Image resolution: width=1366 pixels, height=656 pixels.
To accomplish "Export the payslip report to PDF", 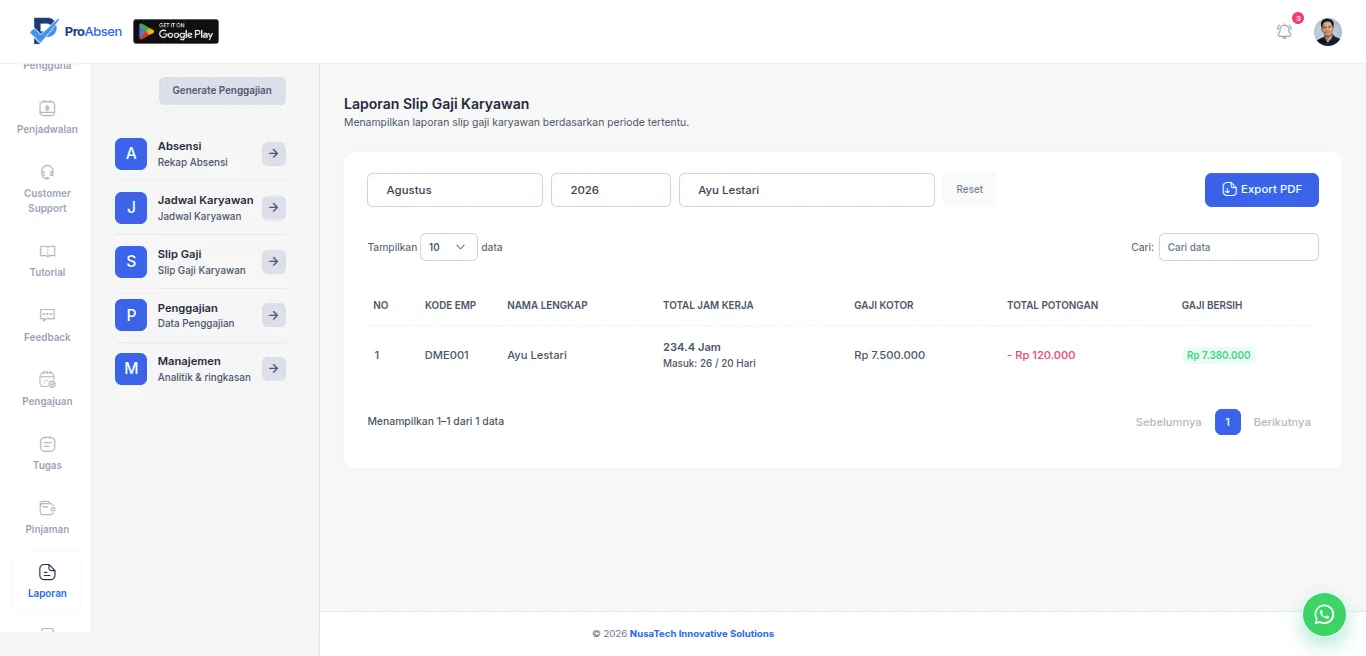I will pyautogui.click(x=1262, y=190).
